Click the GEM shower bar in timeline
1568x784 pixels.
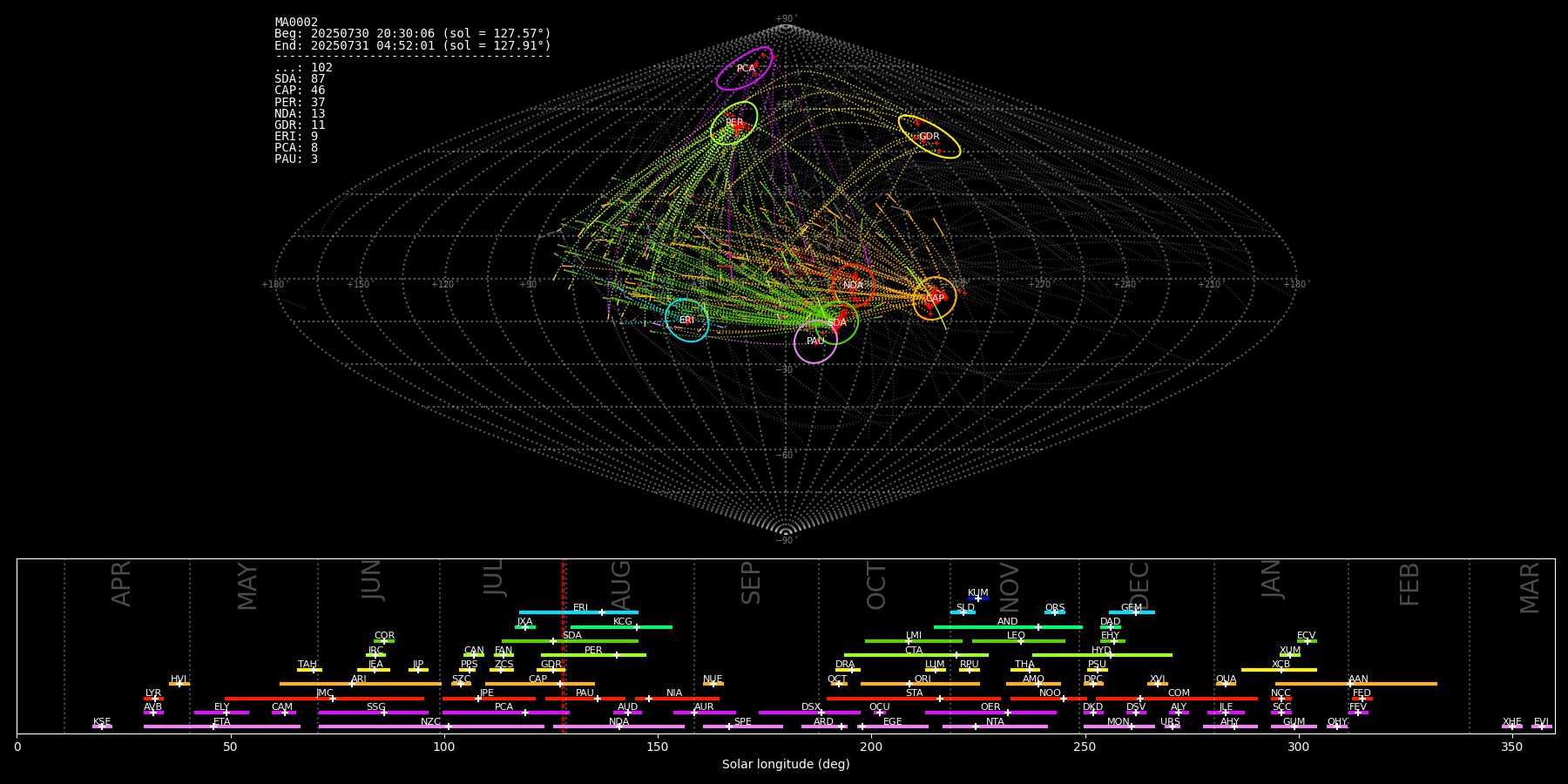pos(1132,612)
